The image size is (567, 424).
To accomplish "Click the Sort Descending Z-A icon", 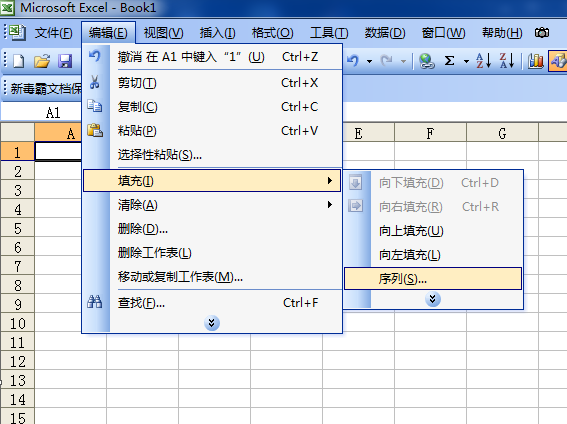I will tap(507, 61).
